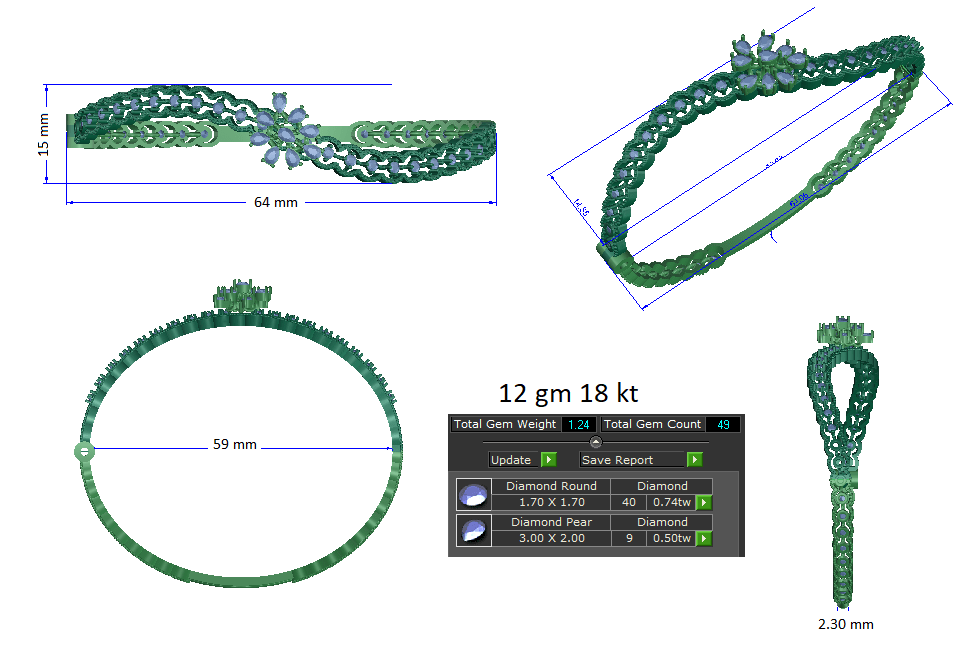Select the Total Gem Count value field
This screenshot has height=649, width=971.
723,425
